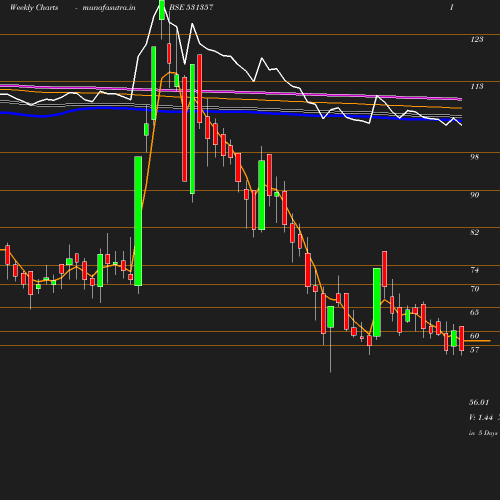The height and width of the screenshot is (500, 500).
Task: Click the 74 price axis label
Action: pyautogui.click(x=475, y=270)
